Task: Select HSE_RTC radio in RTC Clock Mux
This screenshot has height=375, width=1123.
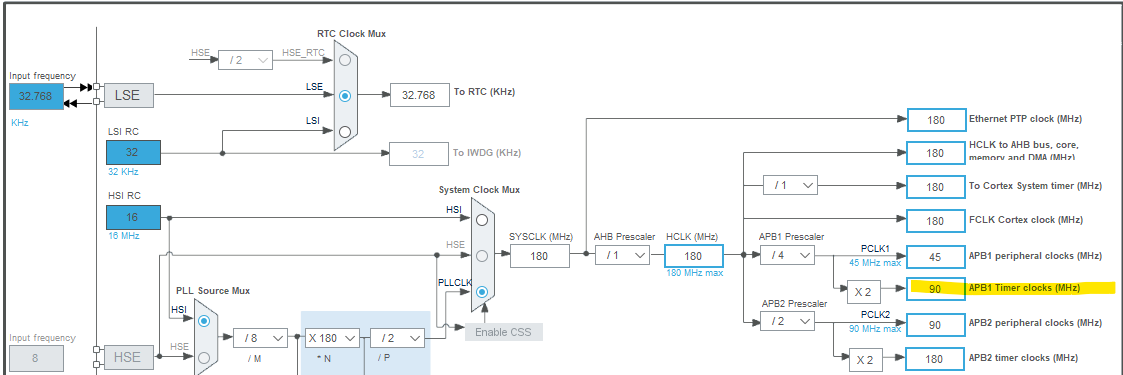Action: 345,60
